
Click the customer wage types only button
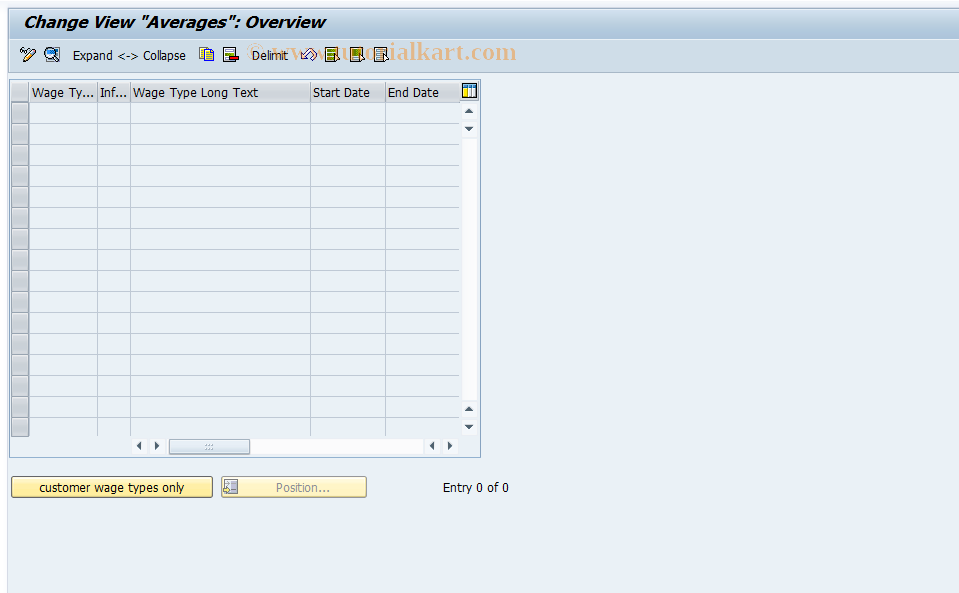pyautogui.click(x=112, y=487)
